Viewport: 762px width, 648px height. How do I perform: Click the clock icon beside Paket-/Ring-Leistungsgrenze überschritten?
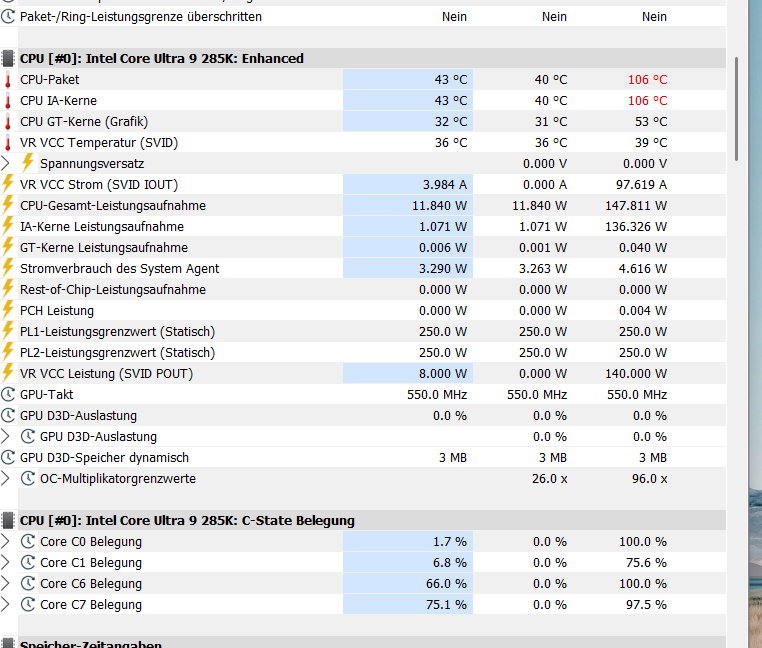8,17
